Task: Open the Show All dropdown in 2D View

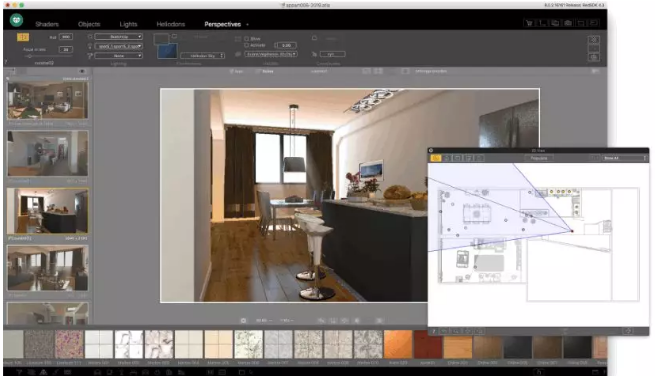Action: (x=625, y=158)
